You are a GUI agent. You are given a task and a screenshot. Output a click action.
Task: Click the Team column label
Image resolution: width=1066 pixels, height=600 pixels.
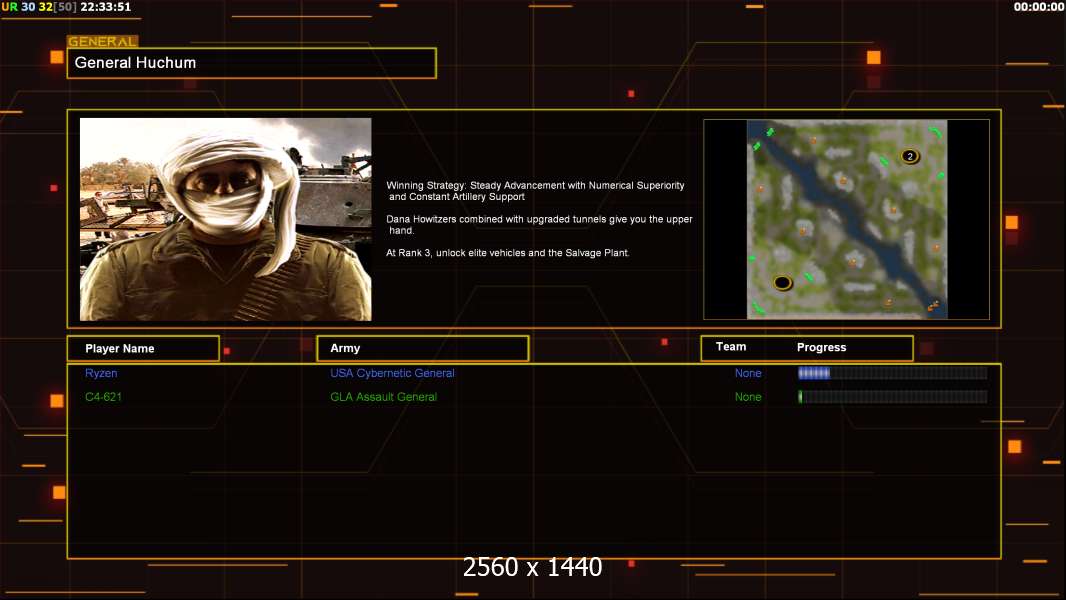click(x=731, y=347)
